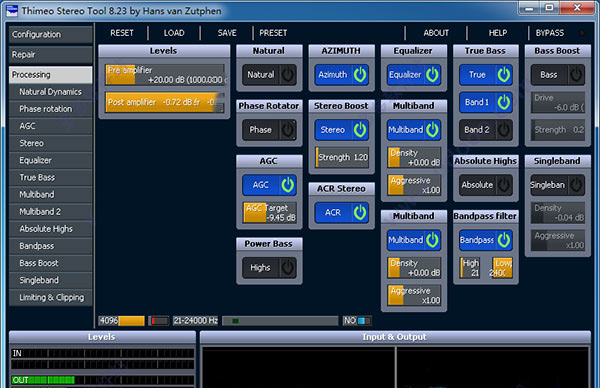The height and width of the screenshot is (388, 600).
Task: Disable the AGC power toggle
Action: (269, 185)
